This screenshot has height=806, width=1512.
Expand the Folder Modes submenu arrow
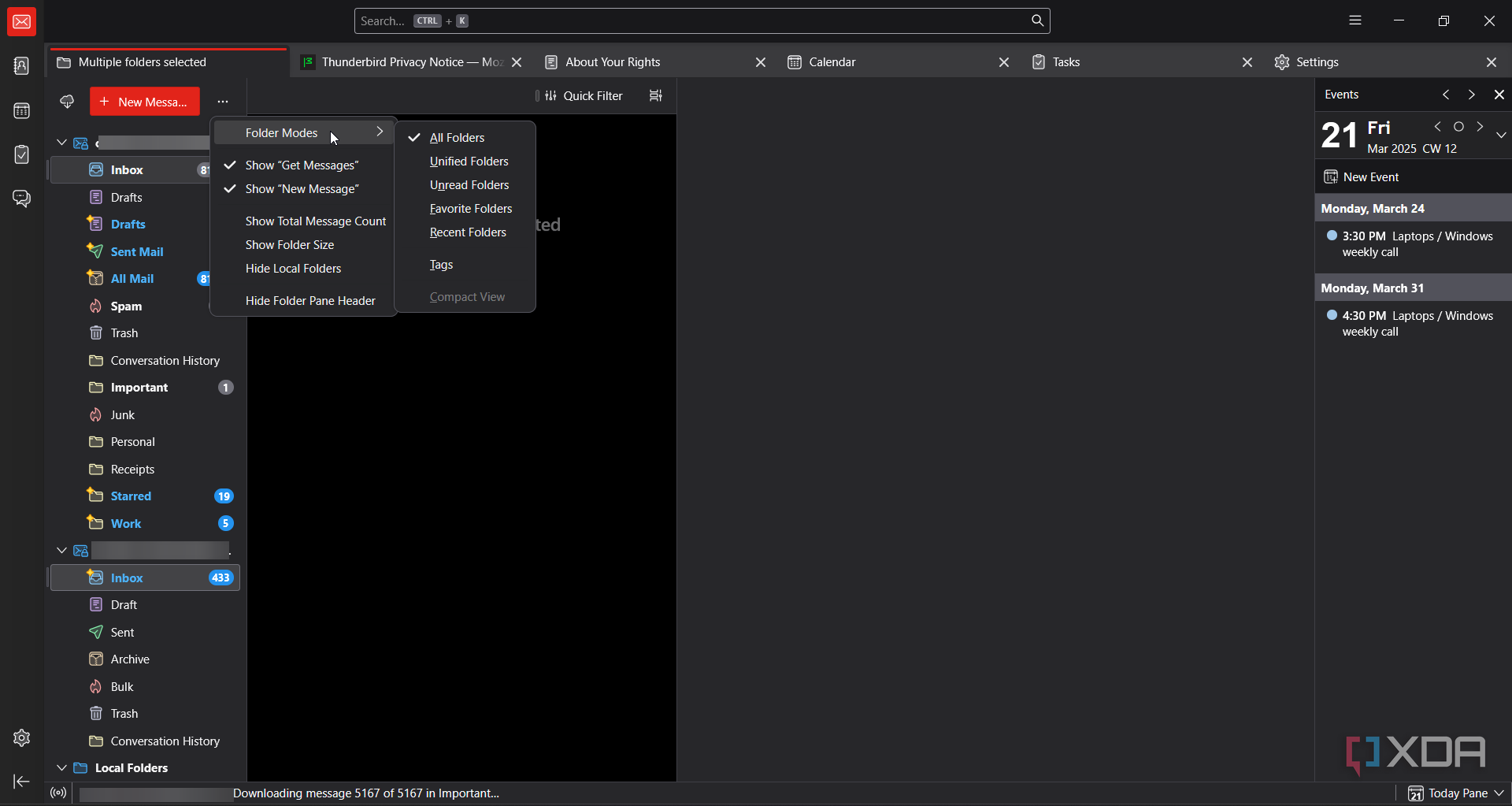point(380,132)
